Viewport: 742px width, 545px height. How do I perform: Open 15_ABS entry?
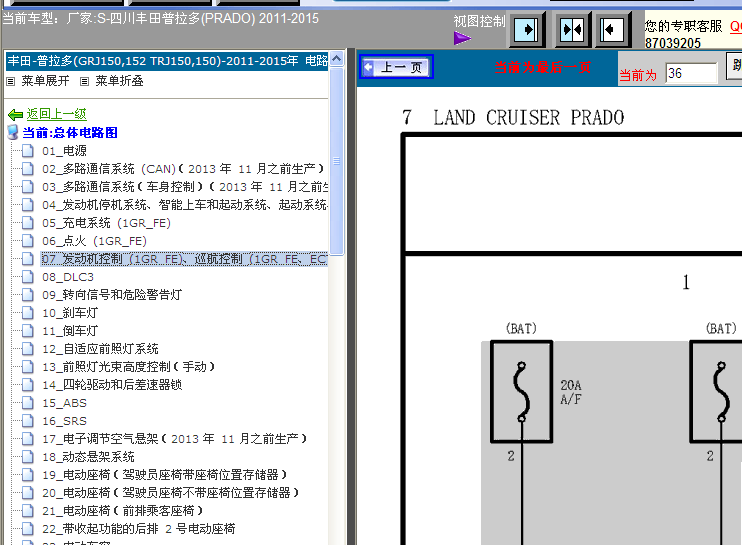[64, 403]
